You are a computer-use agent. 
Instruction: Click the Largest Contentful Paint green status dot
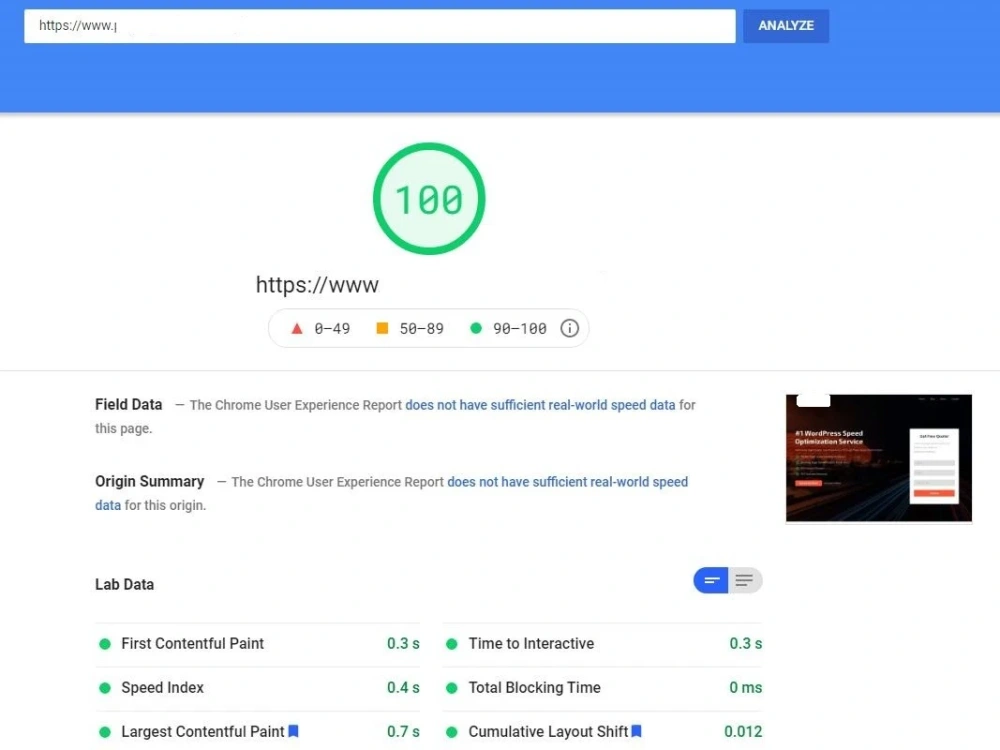pyautogui.click(x=105, y=732)
